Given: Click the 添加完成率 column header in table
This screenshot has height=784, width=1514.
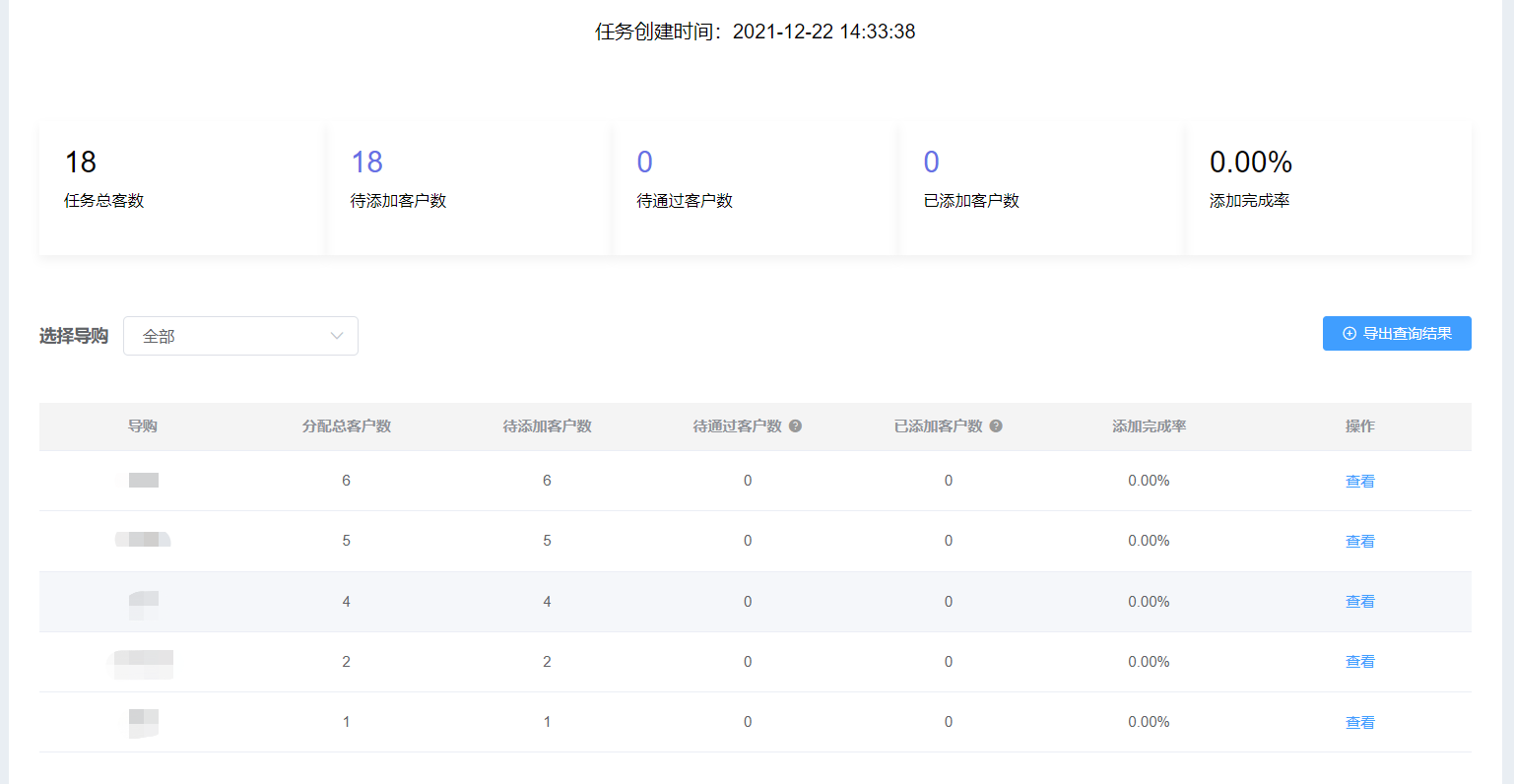Looking at the screenshot, I should point(1149,426).
